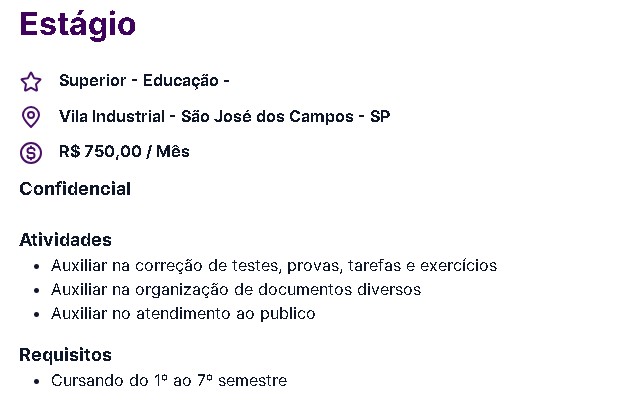
Task: Click bullet before 'Auxiliar na correção'
Action: click(37, 267)
